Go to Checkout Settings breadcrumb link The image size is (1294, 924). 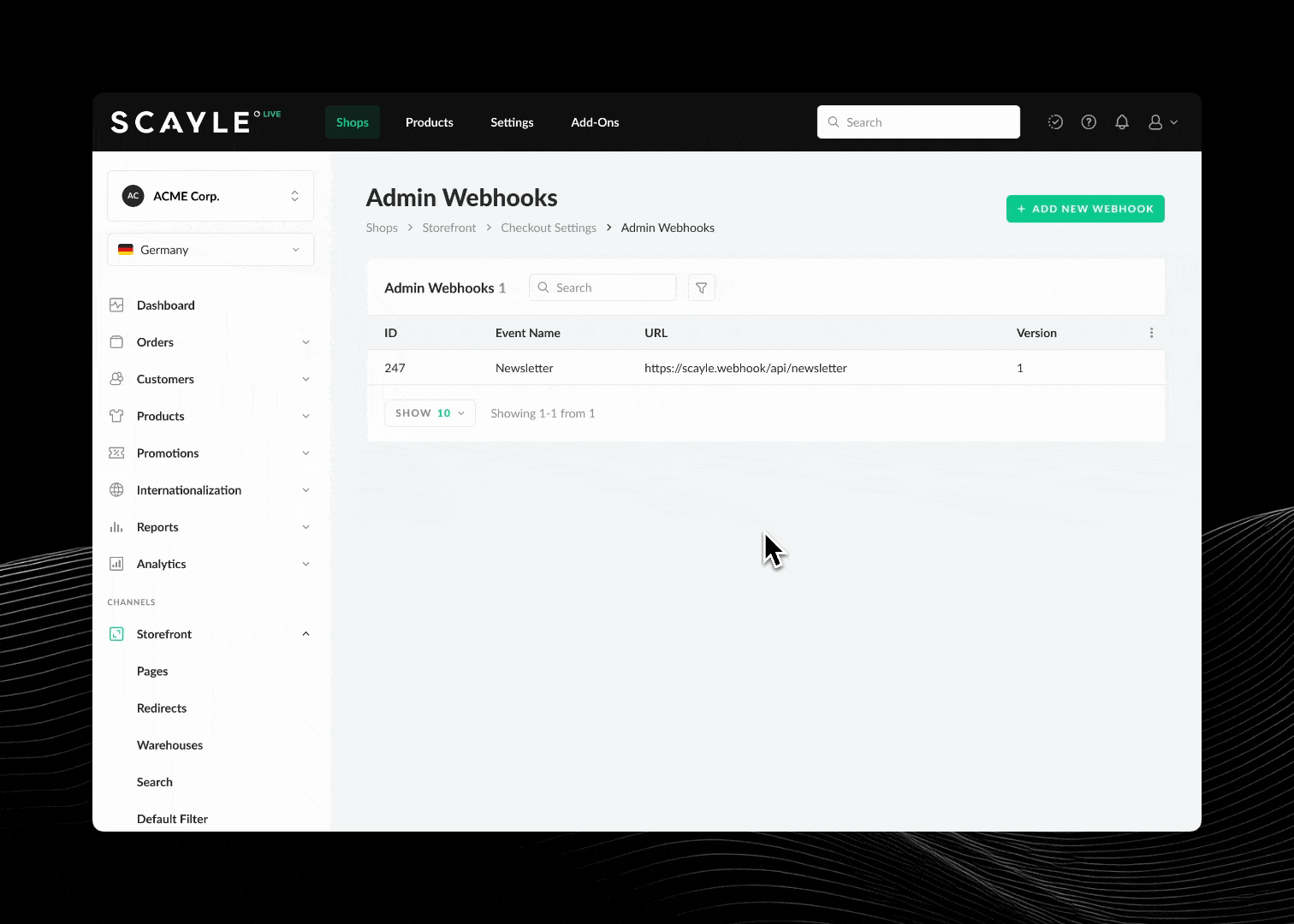[548, 228]
